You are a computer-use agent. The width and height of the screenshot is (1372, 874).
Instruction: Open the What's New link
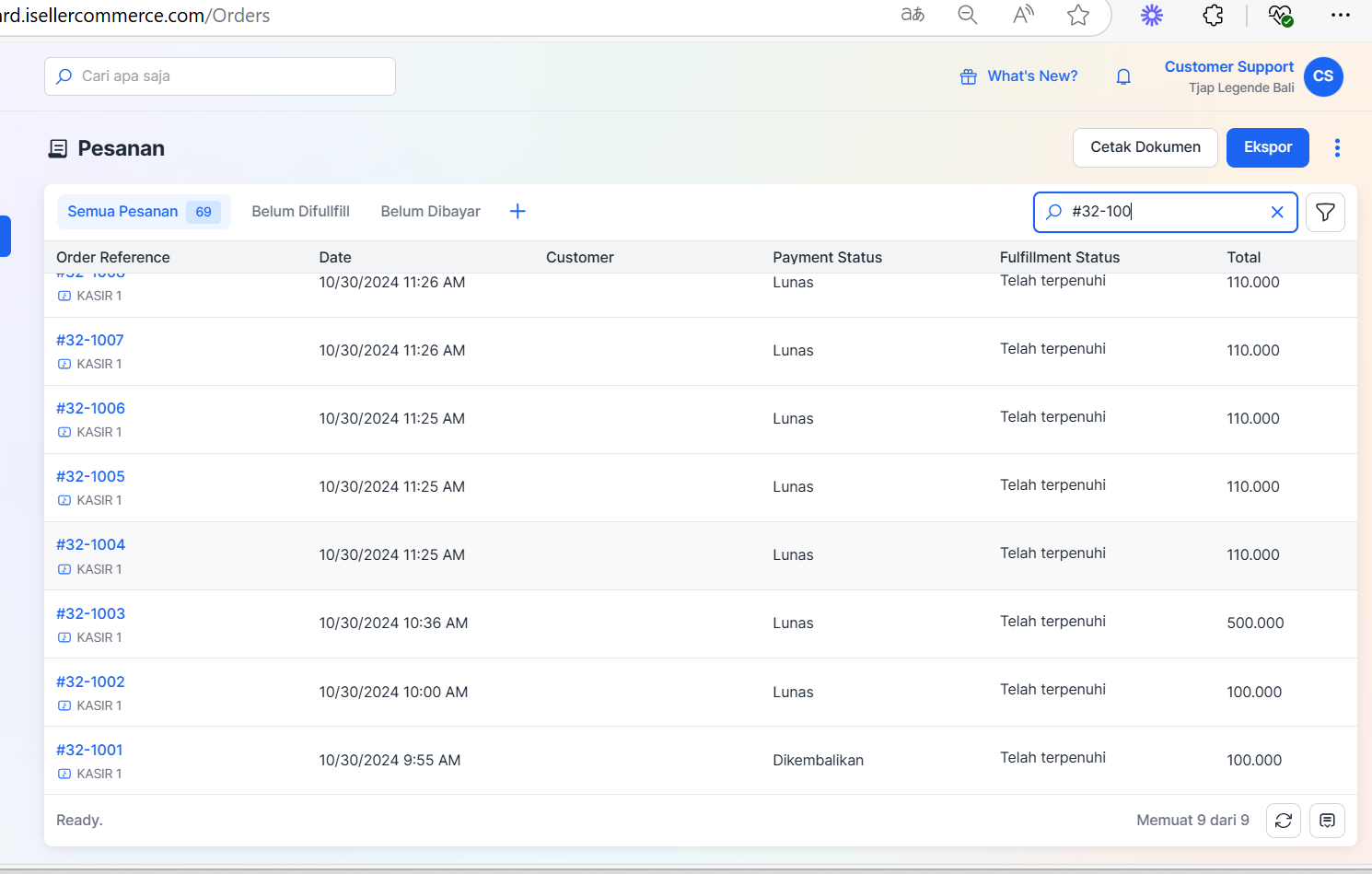tap(1032, 76)
